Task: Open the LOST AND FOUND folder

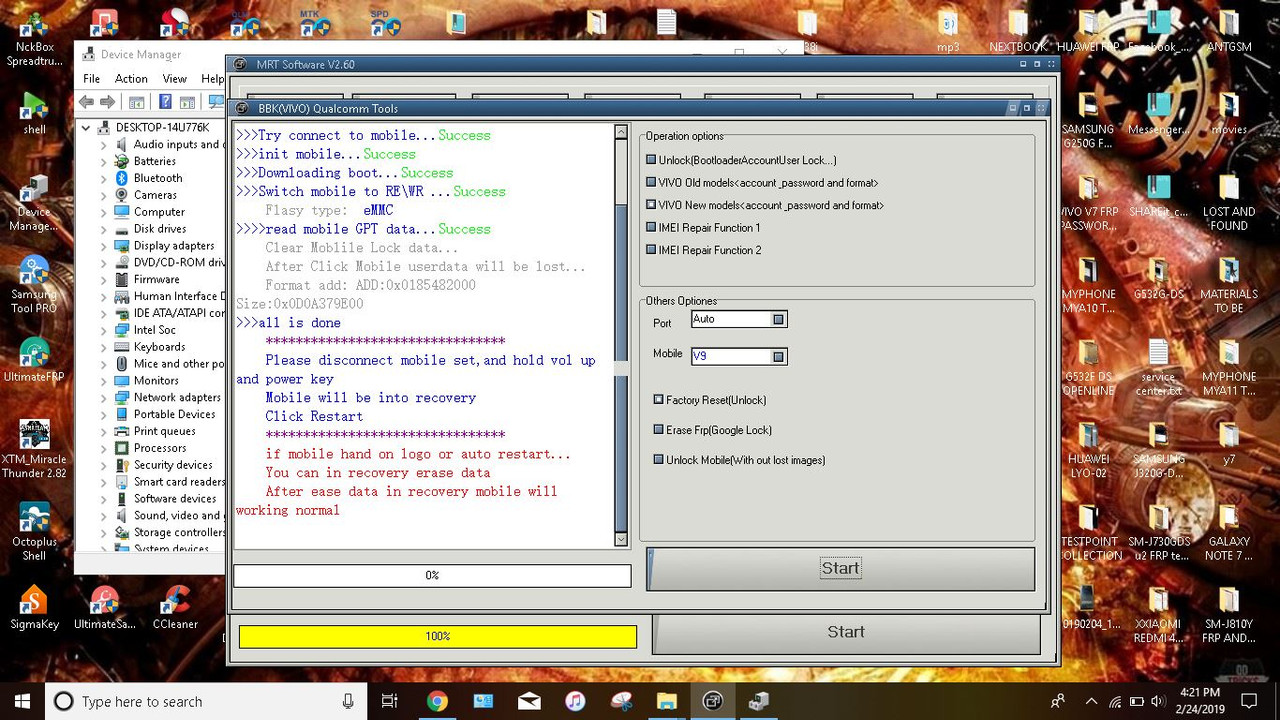Action: pos(1229,203)
